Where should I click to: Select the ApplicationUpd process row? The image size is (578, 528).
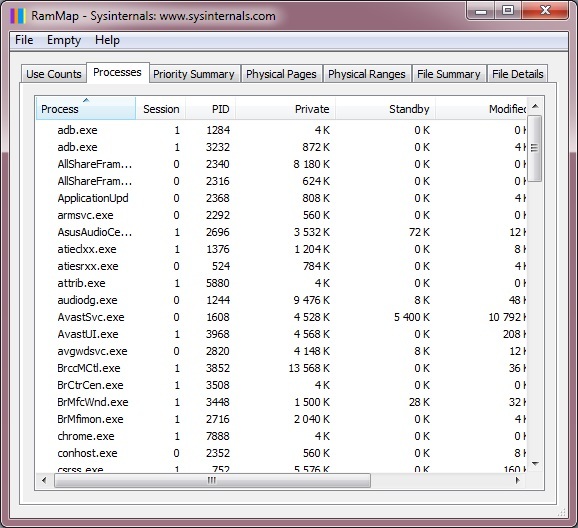coord(282,198)
